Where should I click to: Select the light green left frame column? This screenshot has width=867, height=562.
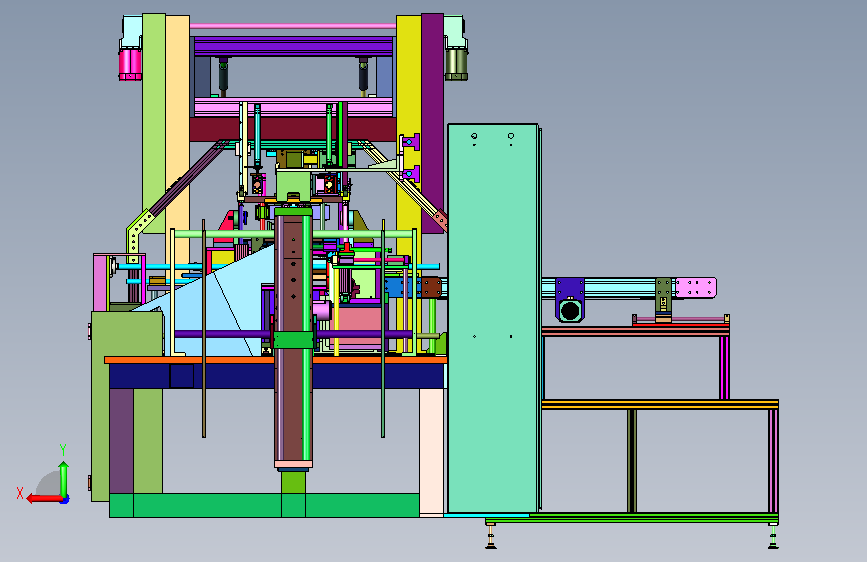click(x=154, y=123)
